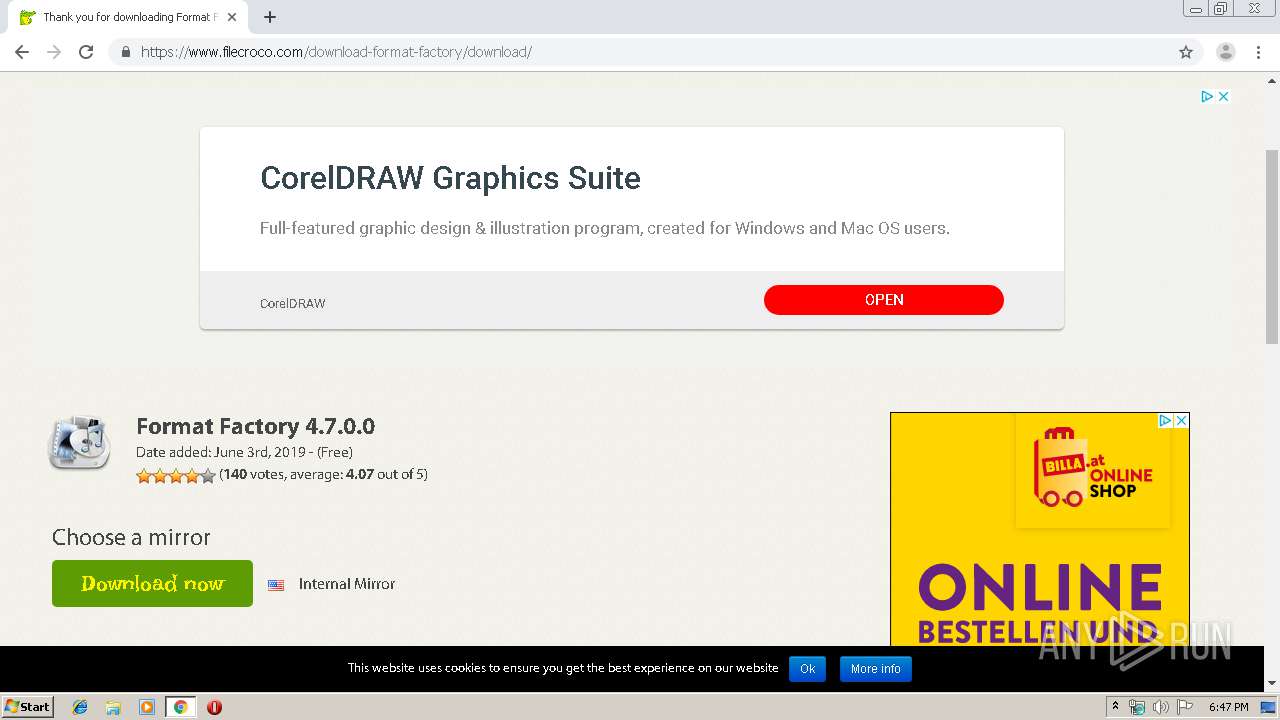Open the network tray icon
The width and height of the screenshot is (1280, 720).
(x=1137, y=707)
